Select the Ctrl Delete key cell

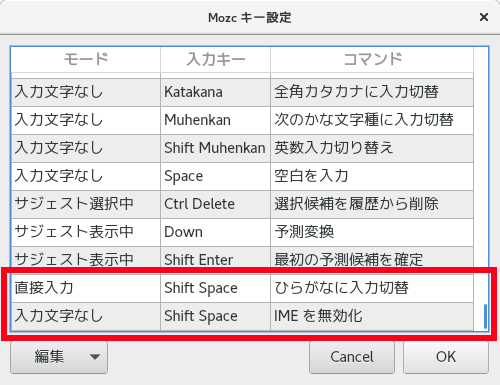(215, 204)
